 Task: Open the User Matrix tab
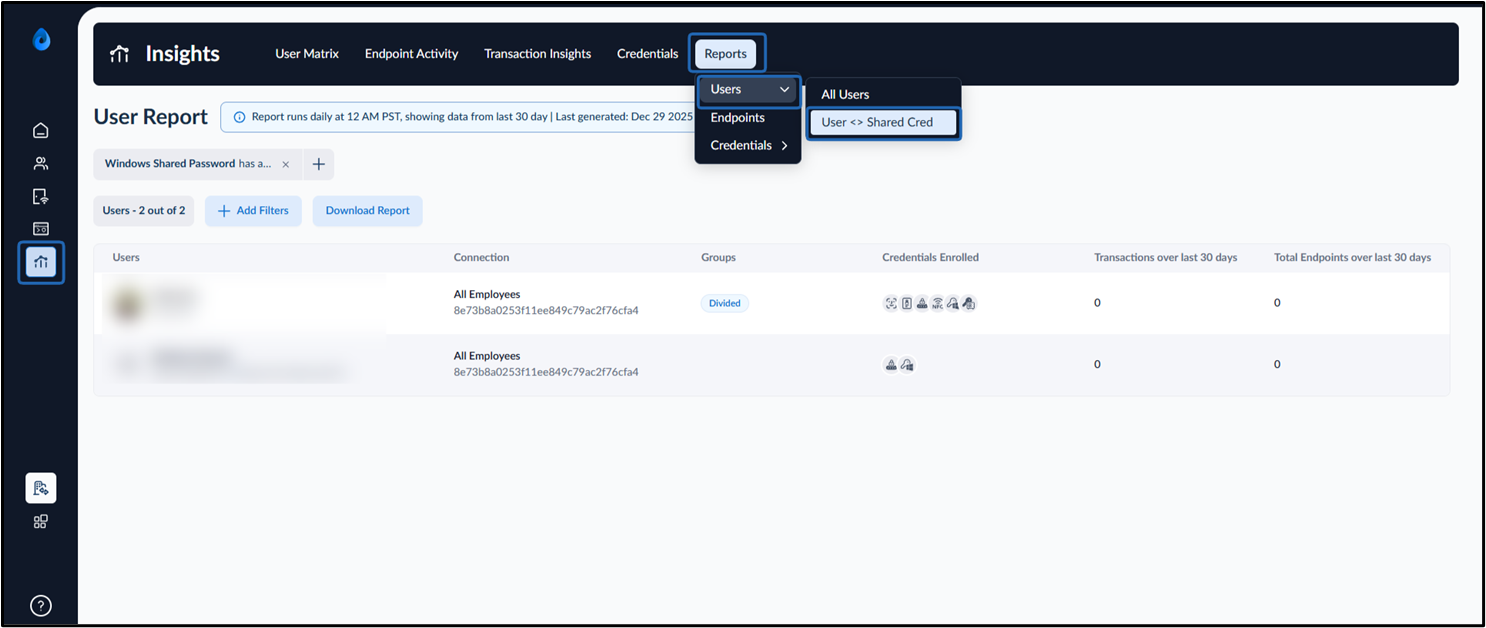pyautogui.click(x=307, y=54)
